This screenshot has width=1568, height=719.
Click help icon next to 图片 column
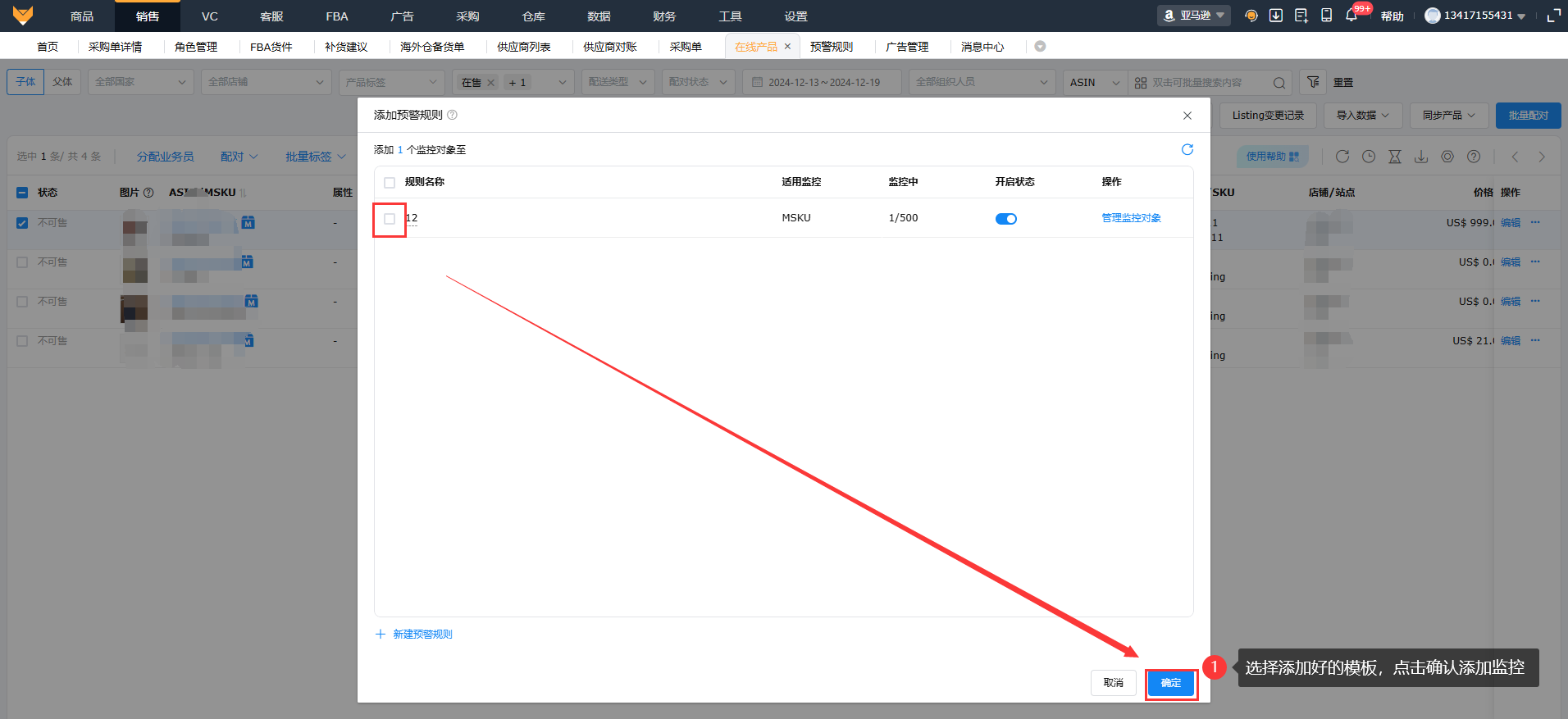click(x=148, y=193)
